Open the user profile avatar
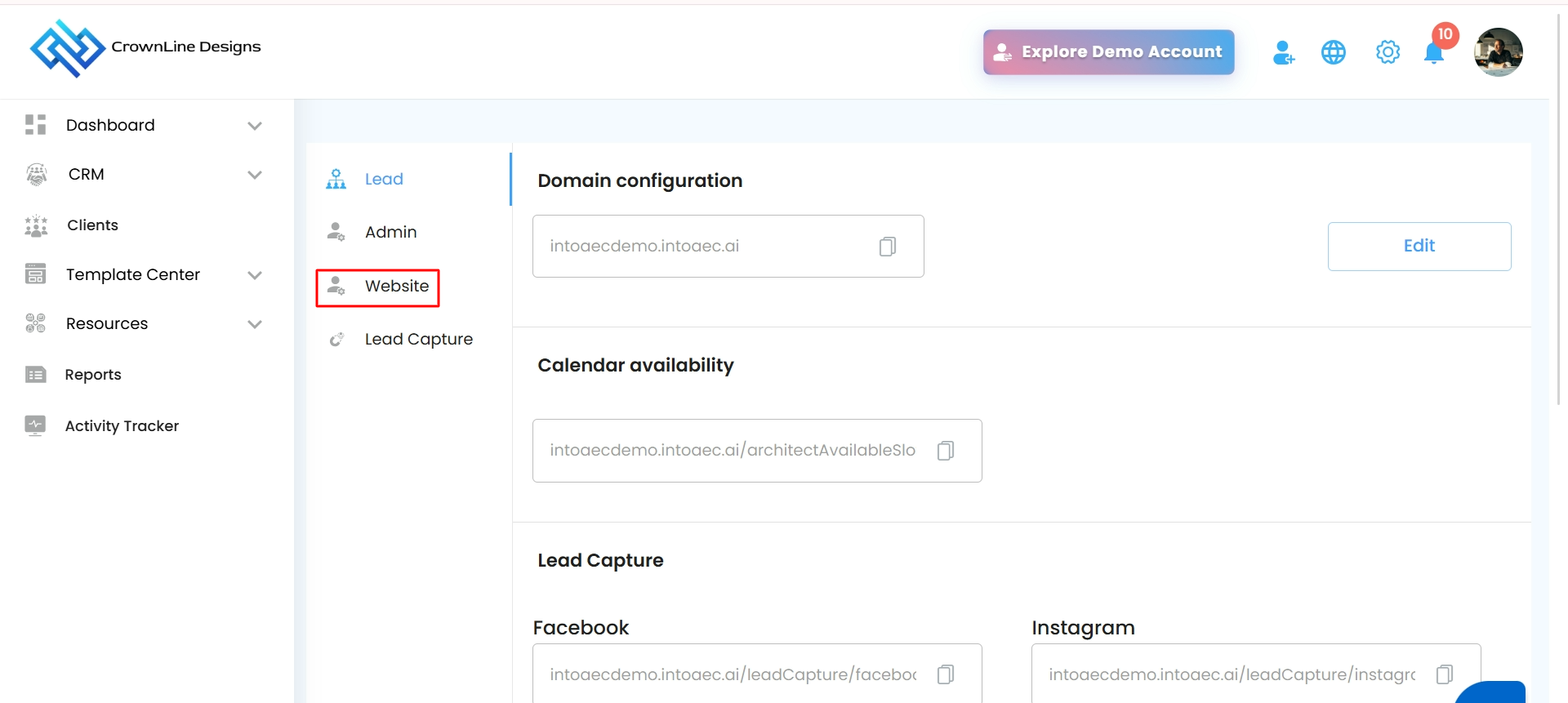 [1498, 52]
